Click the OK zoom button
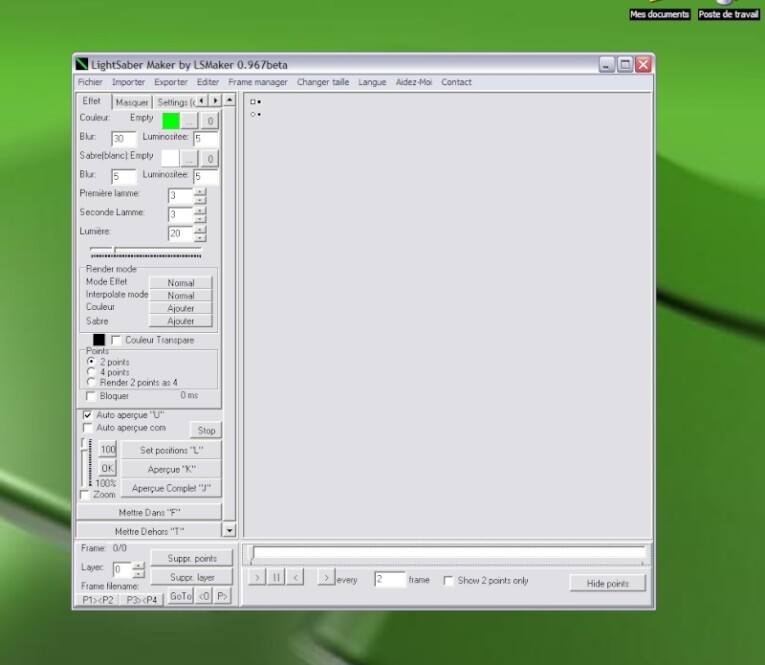The width and height of the screenshot is (765, 665). (x=108, y=468)
